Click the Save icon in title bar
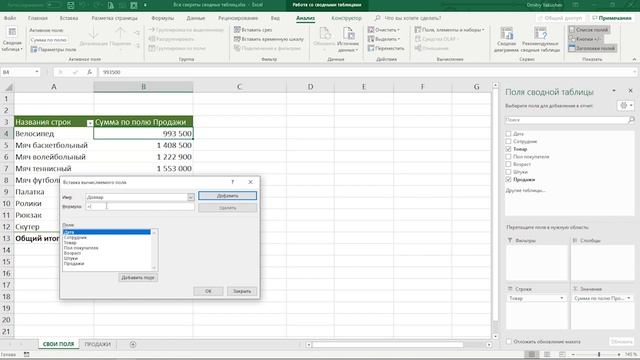The height and width of the screenshot is (360, 640). point(71,5)
